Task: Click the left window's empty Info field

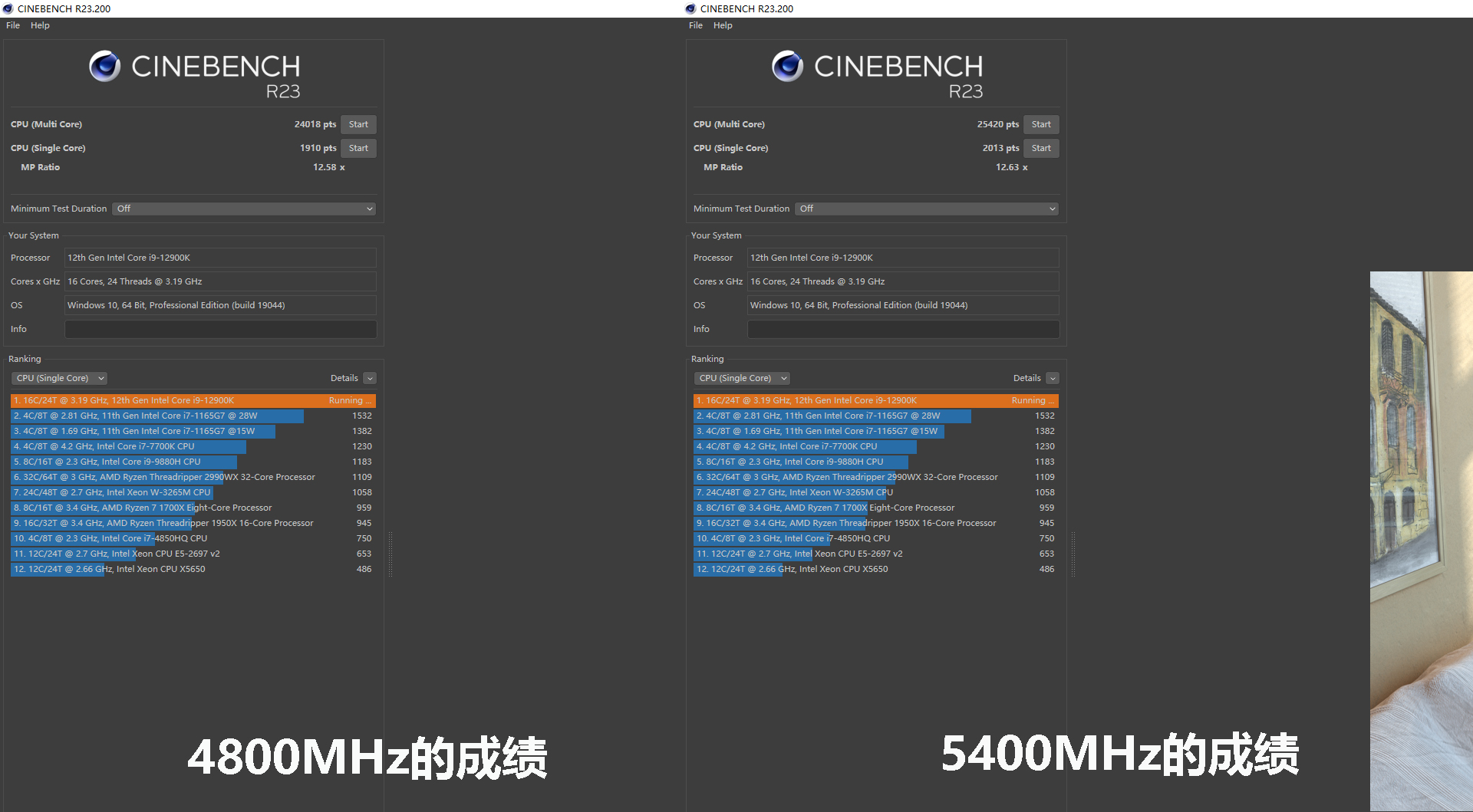Action: tap(220, 329)
